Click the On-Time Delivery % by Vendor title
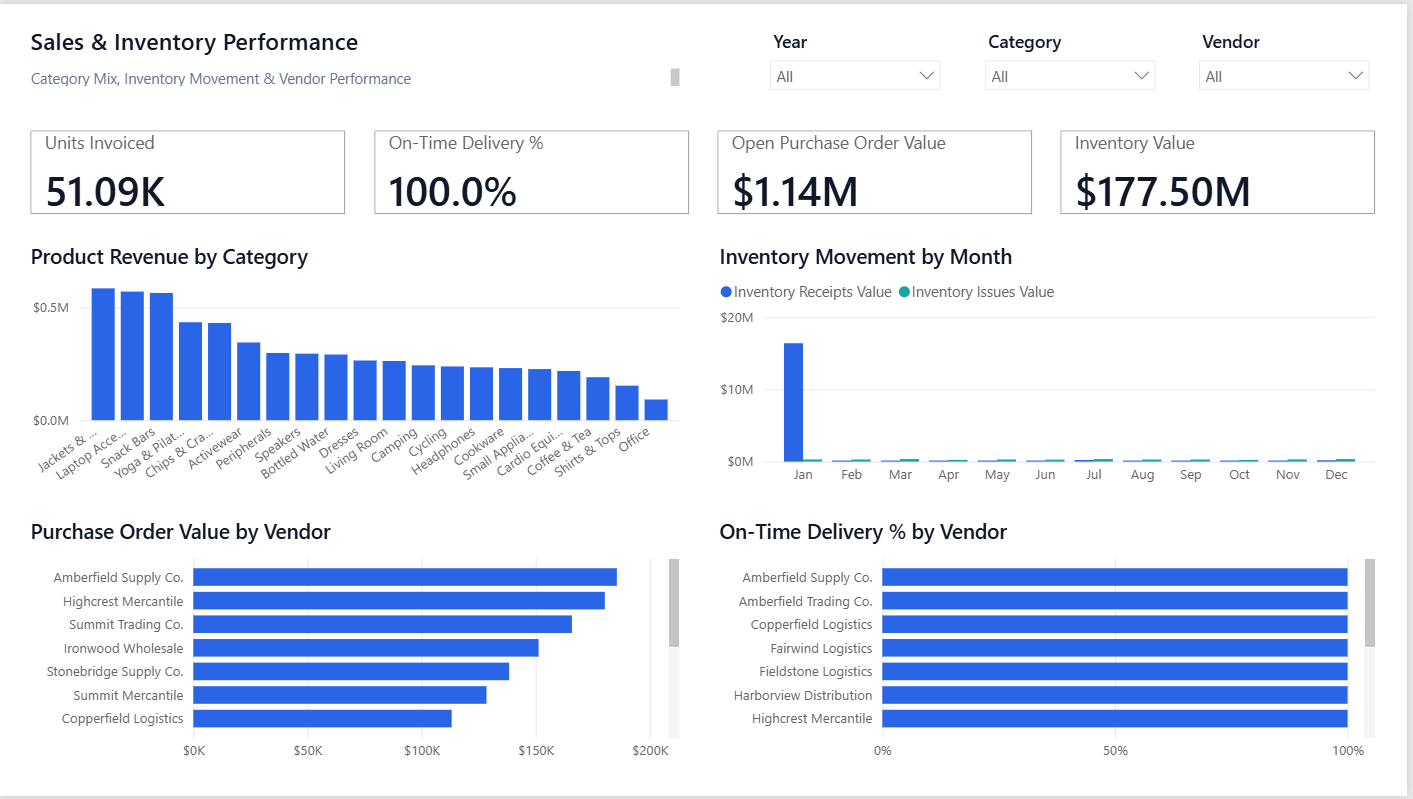The image size is (1413, 799). (863, 532)
